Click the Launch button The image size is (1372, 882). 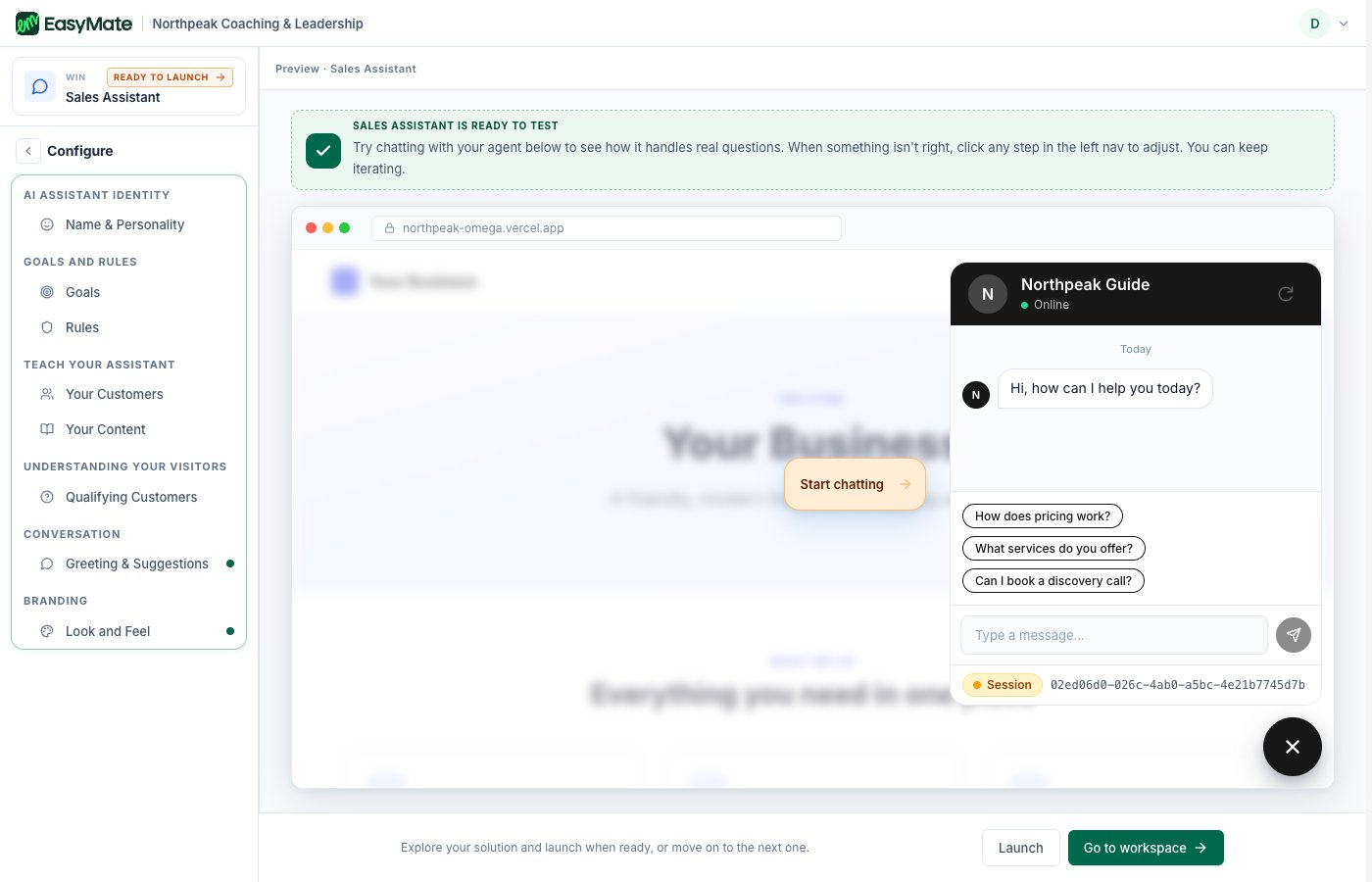(x=1020, y=848)
